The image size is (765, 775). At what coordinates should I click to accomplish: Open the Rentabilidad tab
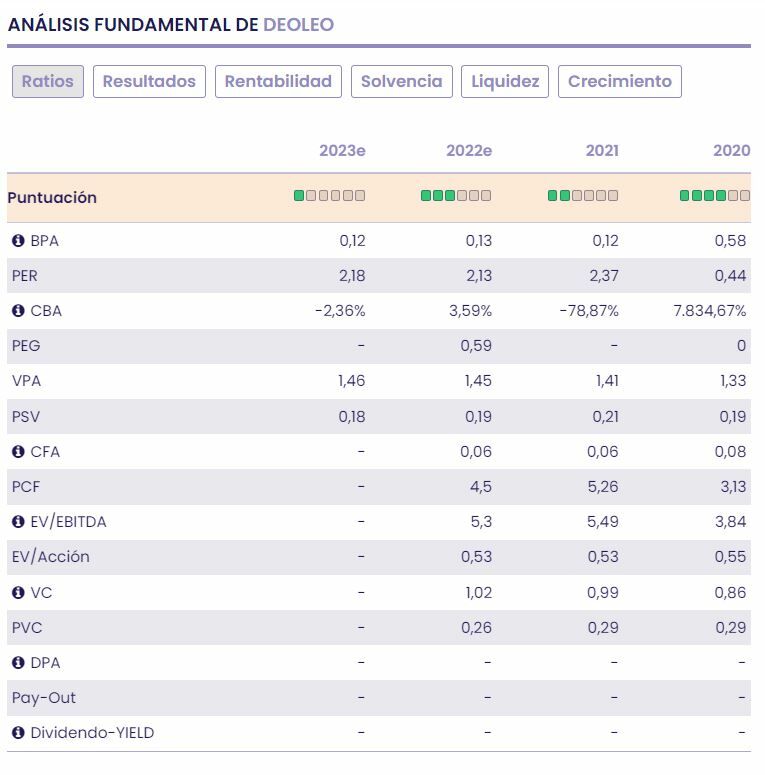tap(278, 82)
